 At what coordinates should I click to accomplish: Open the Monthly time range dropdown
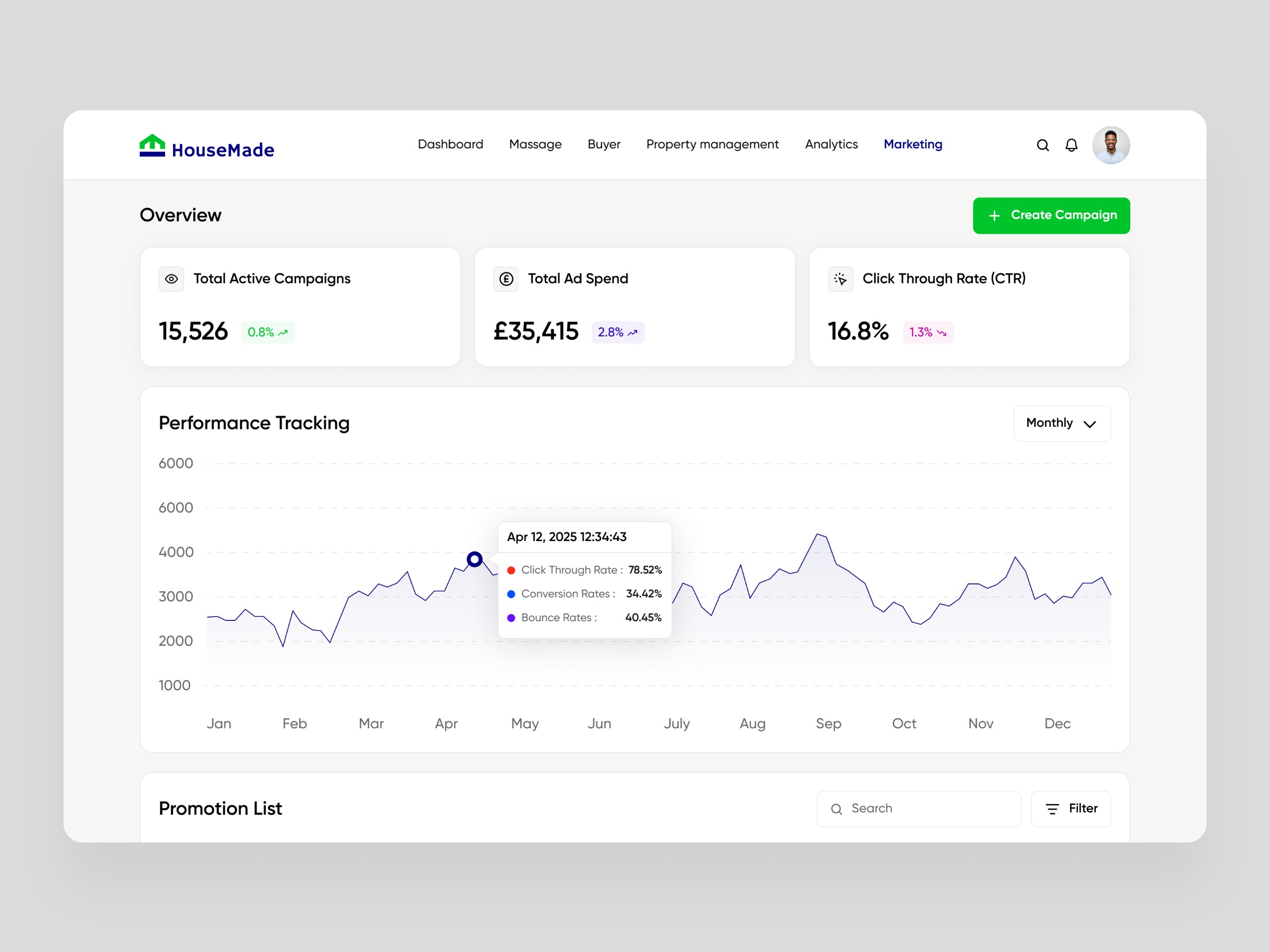coord(1062,424)
